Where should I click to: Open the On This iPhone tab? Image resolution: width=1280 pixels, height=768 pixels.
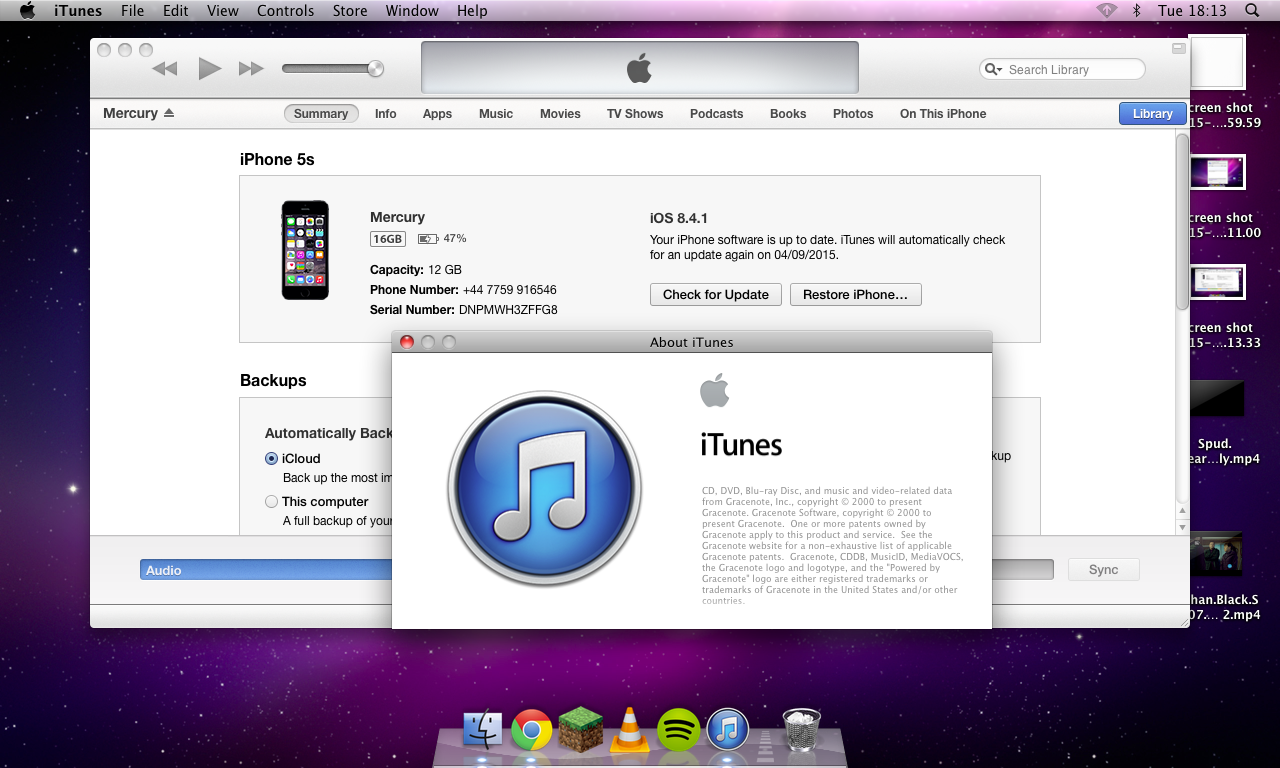(x=943, y=114)
